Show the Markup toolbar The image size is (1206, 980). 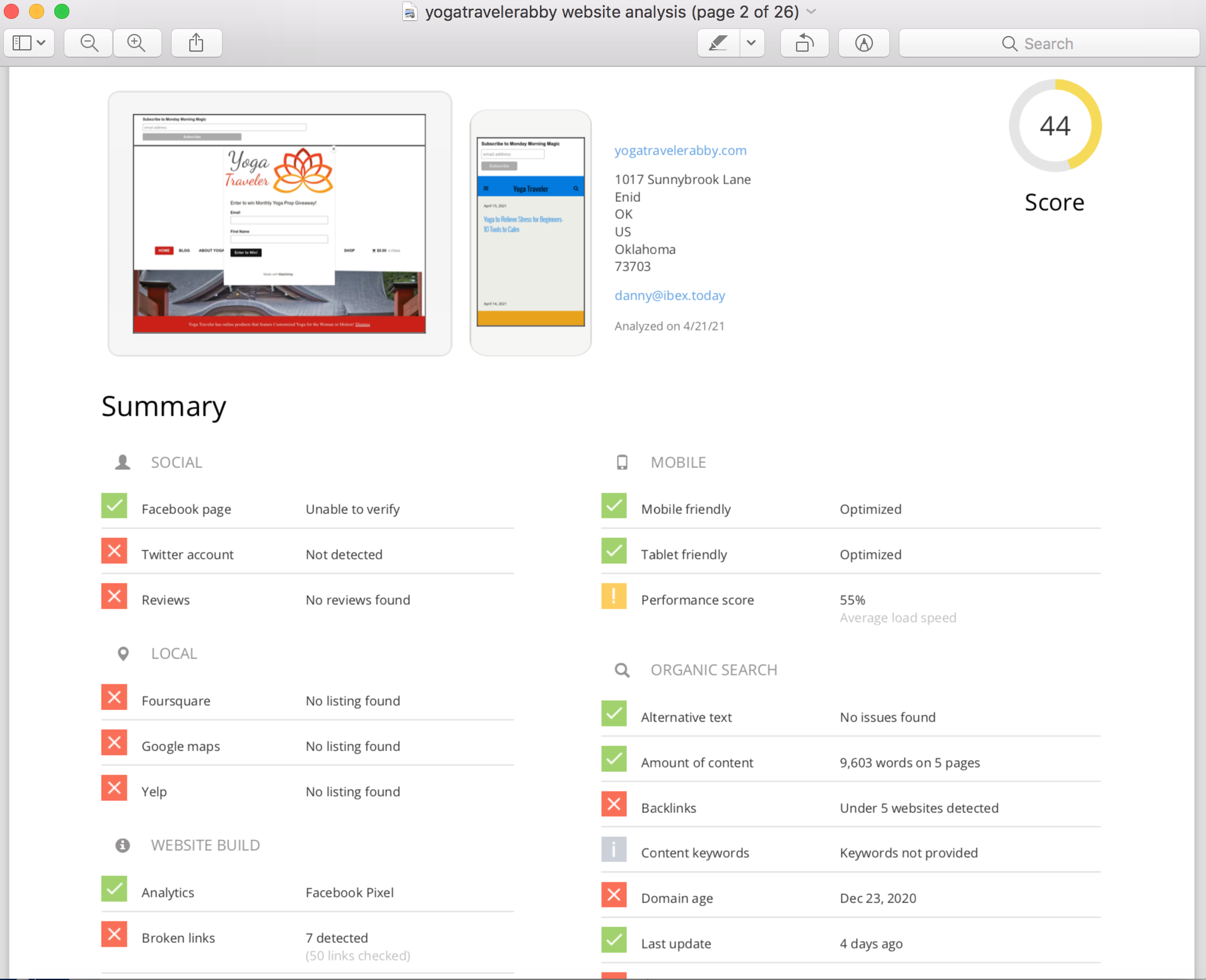click(x=864, y=43)
